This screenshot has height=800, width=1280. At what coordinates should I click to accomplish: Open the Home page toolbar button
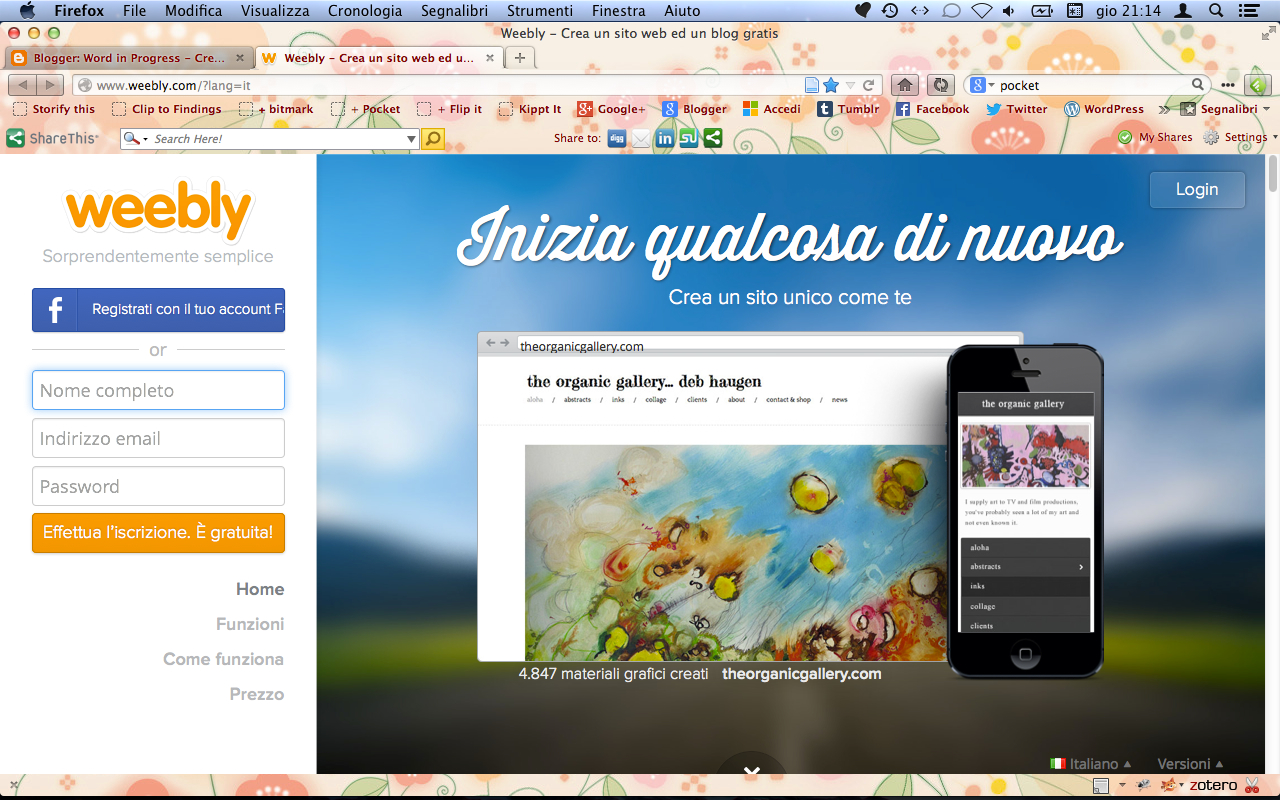[905, 85]
